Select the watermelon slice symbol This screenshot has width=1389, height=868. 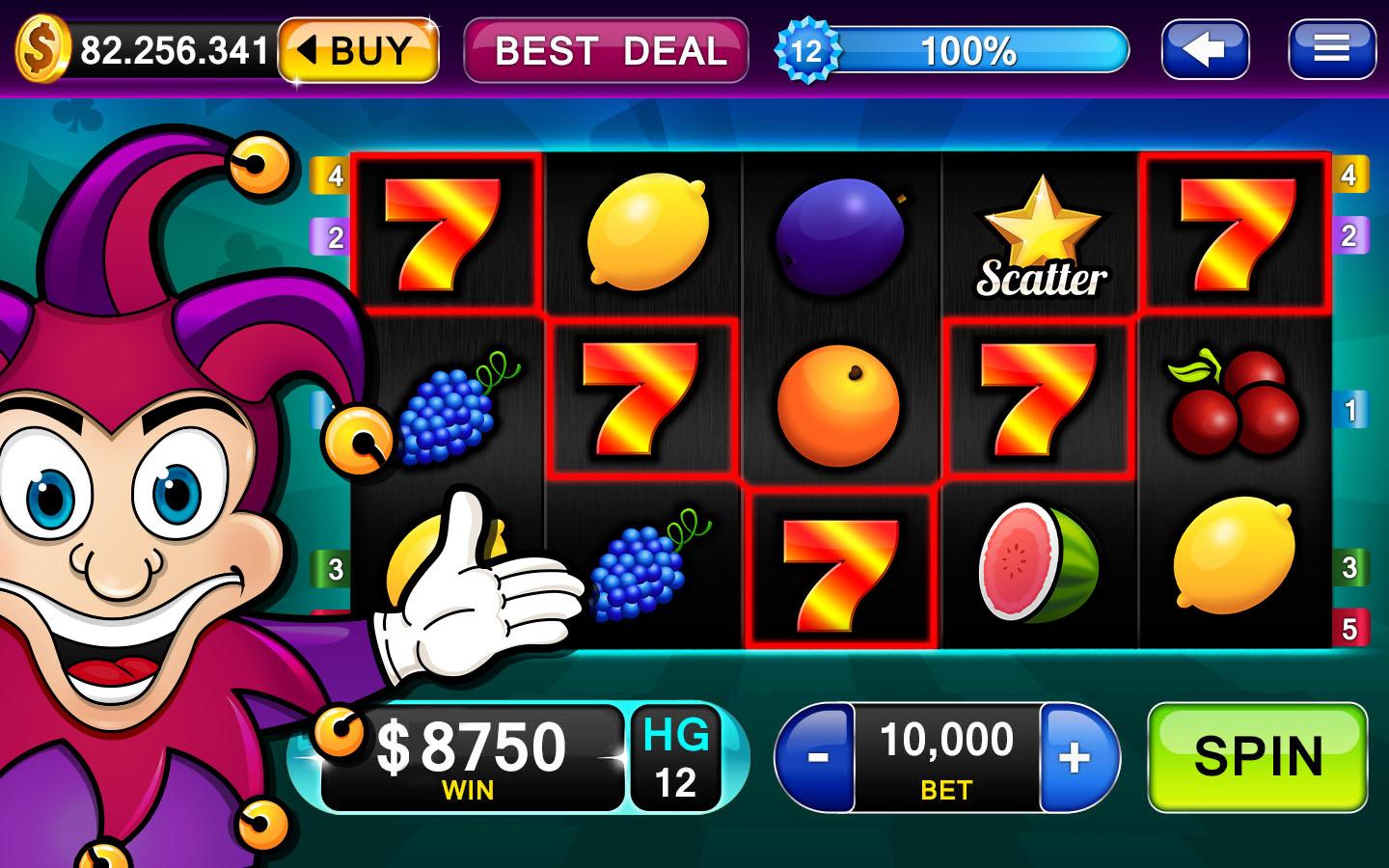coord(1039,564)
